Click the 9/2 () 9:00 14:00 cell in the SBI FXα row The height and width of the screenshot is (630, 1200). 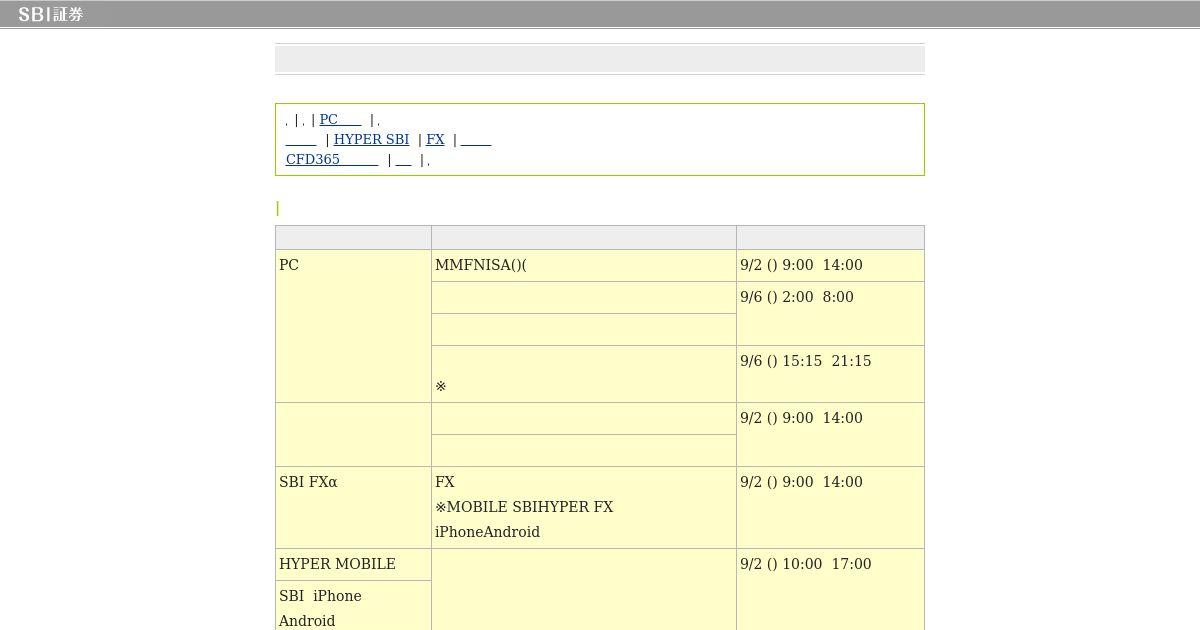830,507
